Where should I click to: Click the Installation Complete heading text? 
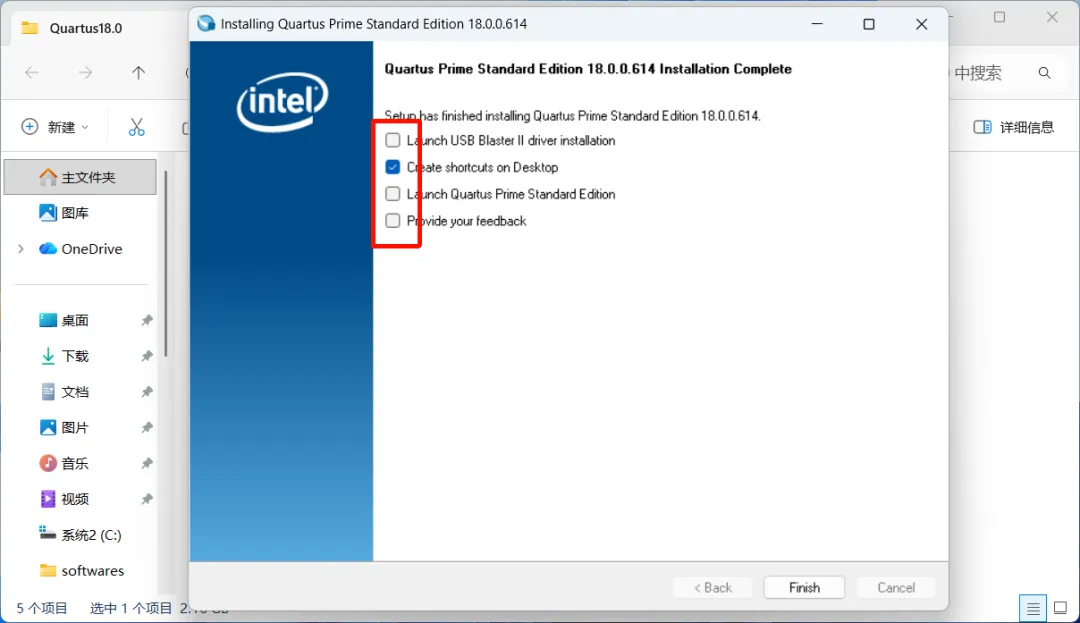tap(588, 69)
